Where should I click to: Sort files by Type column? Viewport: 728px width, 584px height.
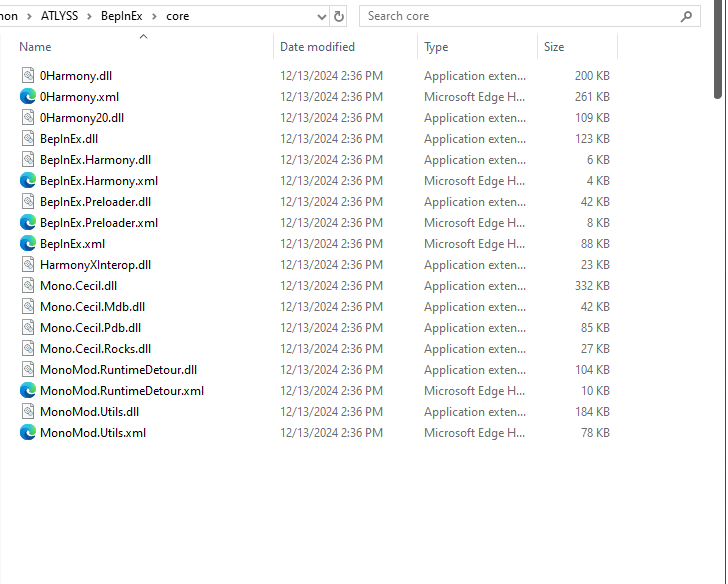(436, 47)
